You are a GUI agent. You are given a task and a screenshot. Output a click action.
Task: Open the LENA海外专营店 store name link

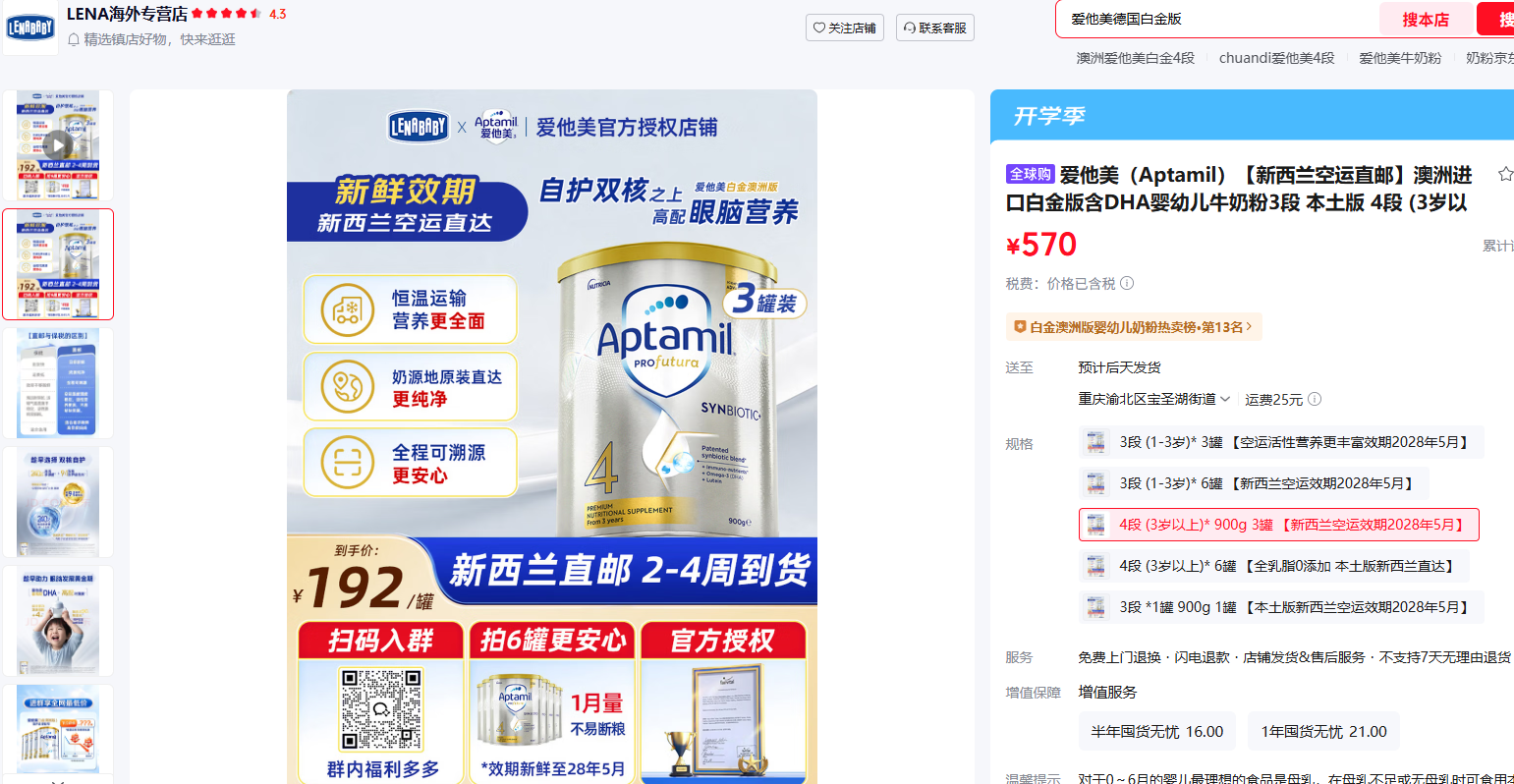[127, 14]
